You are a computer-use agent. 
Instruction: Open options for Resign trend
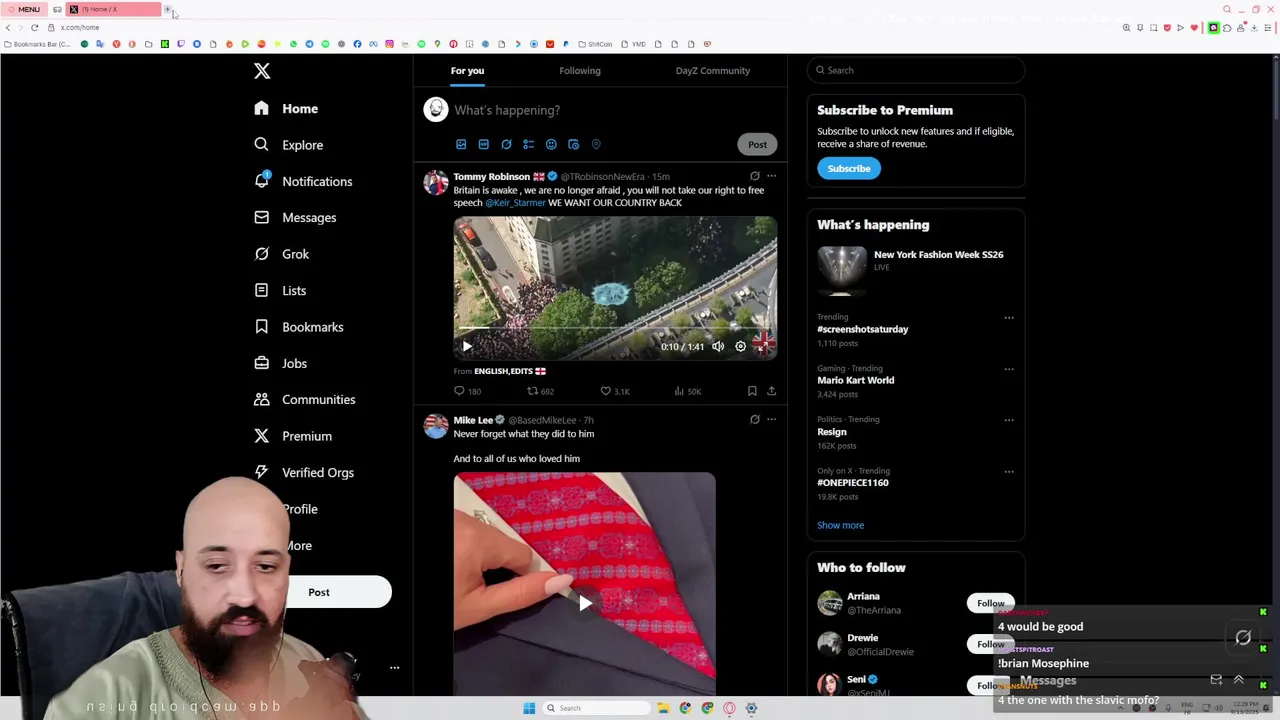point(1009,420)
